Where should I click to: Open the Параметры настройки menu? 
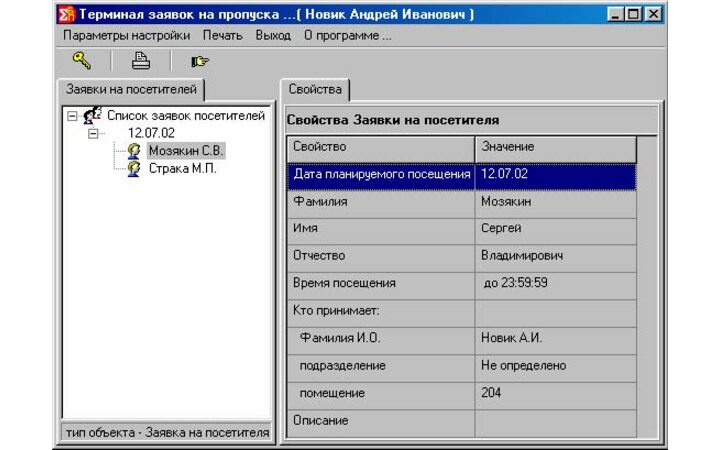(x=126, y=35)
